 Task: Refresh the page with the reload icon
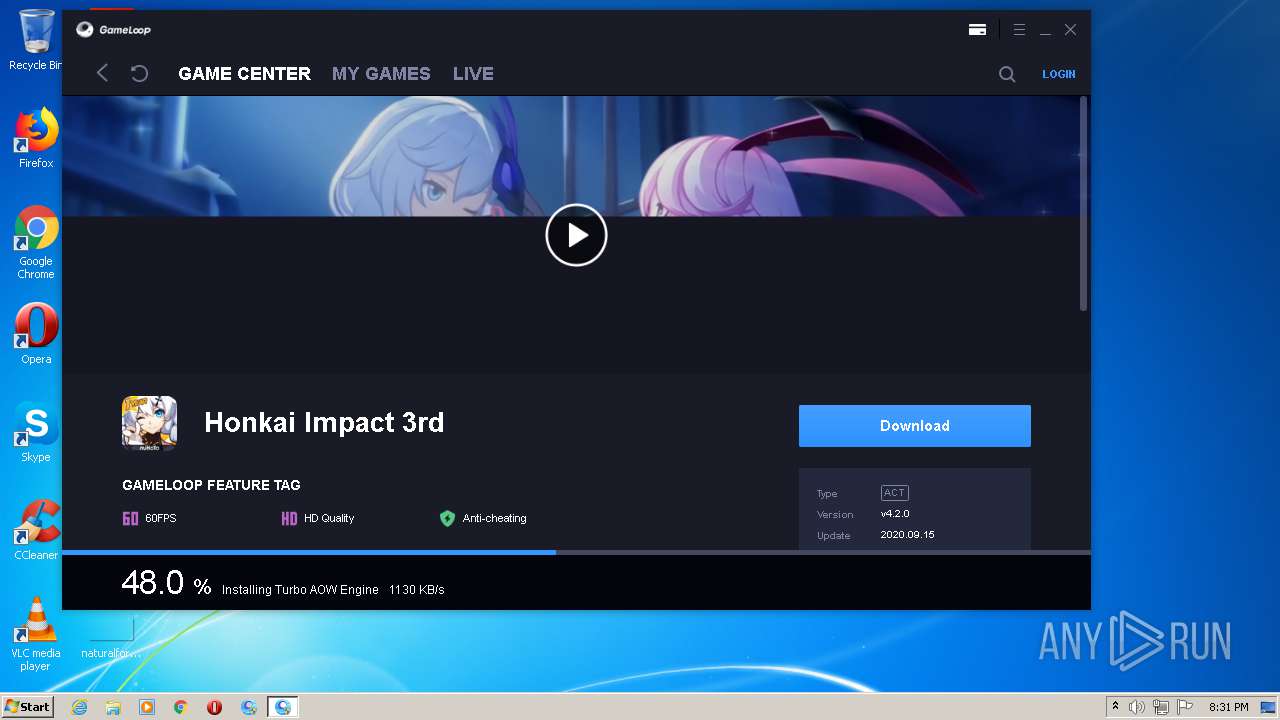[140, 73]
